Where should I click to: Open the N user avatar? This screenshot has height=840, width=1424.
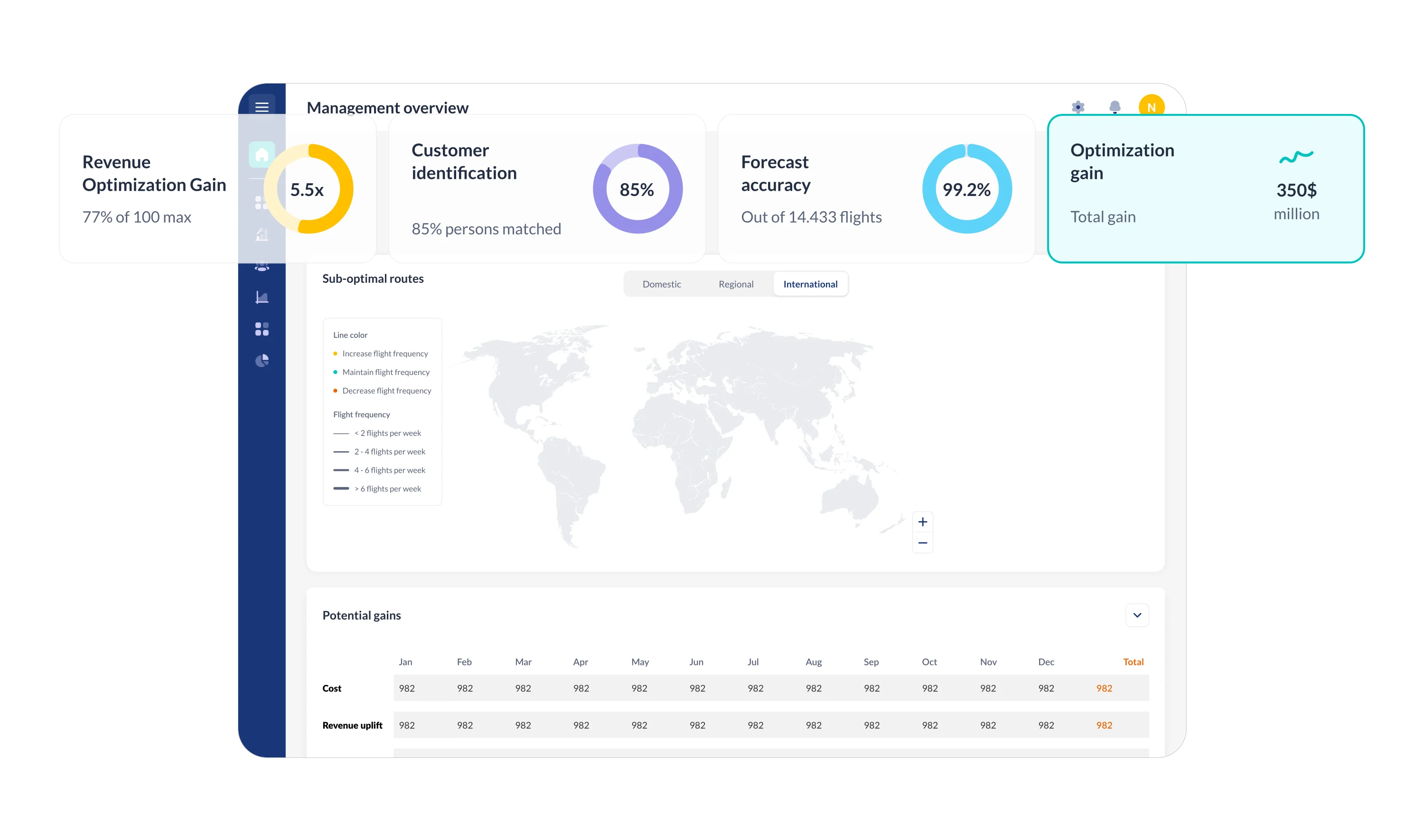click(1151, 107)
